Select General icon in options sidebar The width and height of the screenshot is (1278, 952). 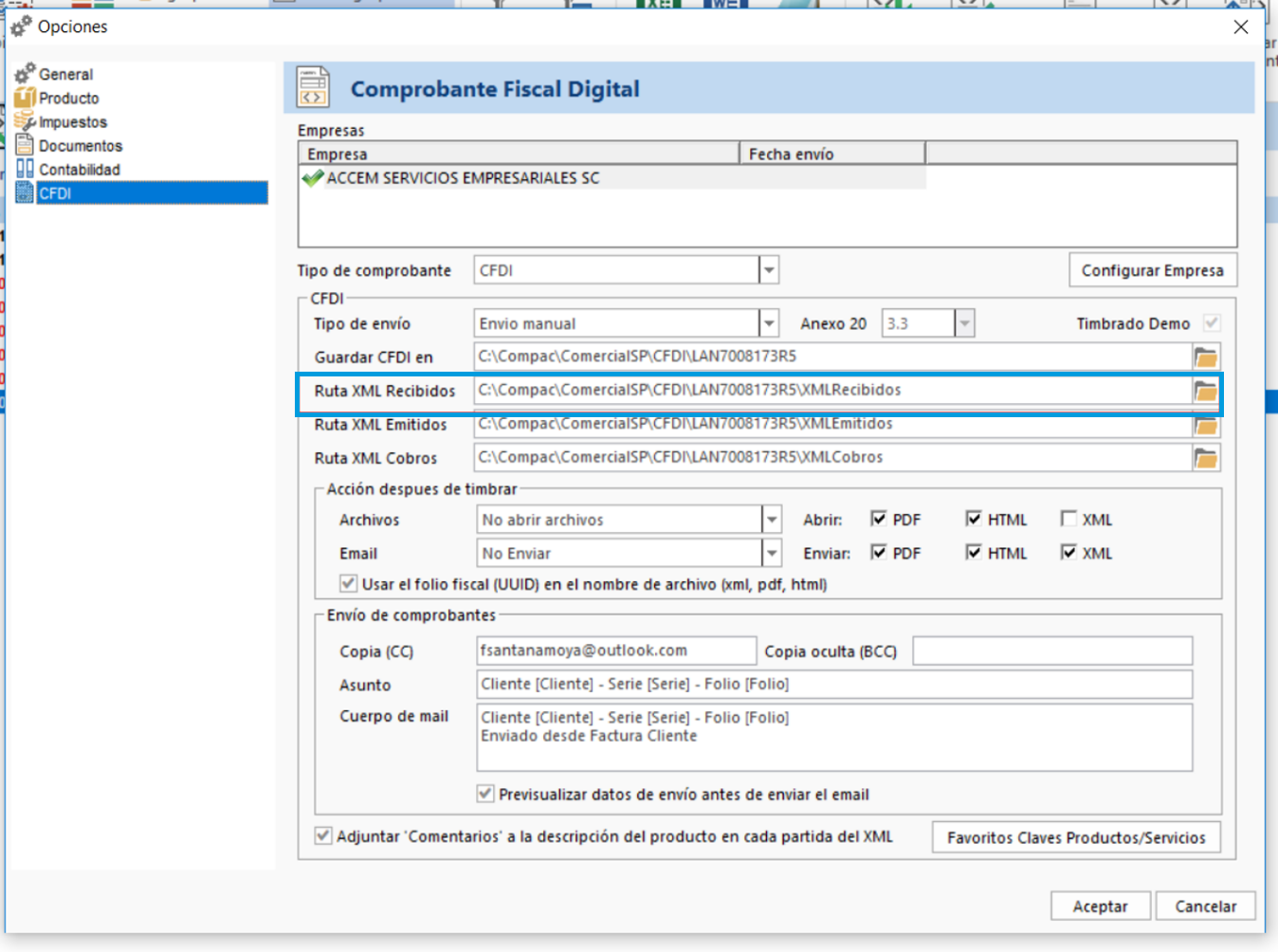[x=25, y=74]
